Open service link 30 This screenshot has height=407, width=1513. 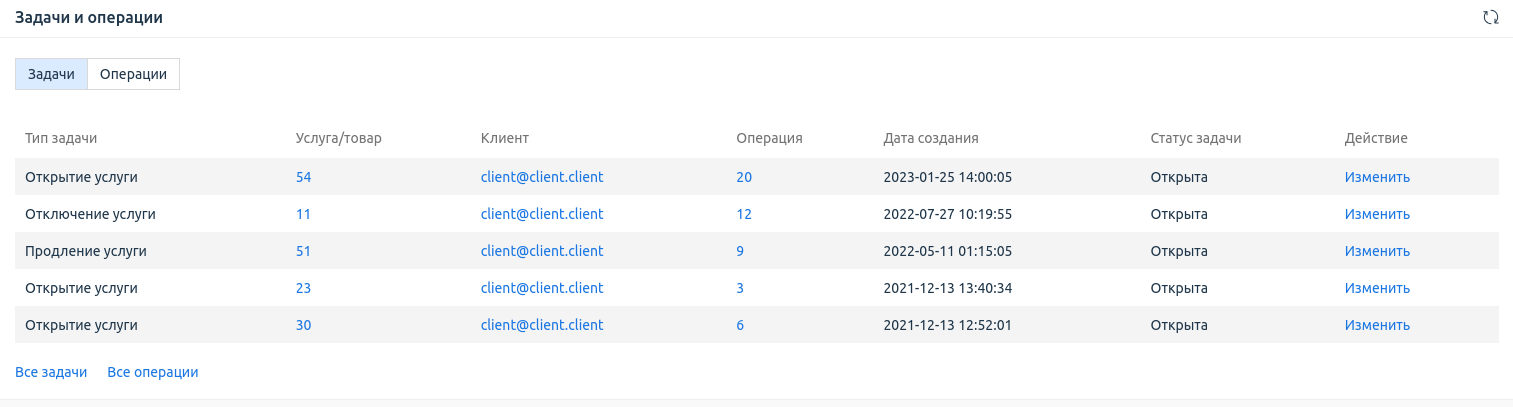pyautogui.click(x=303, y=325)
